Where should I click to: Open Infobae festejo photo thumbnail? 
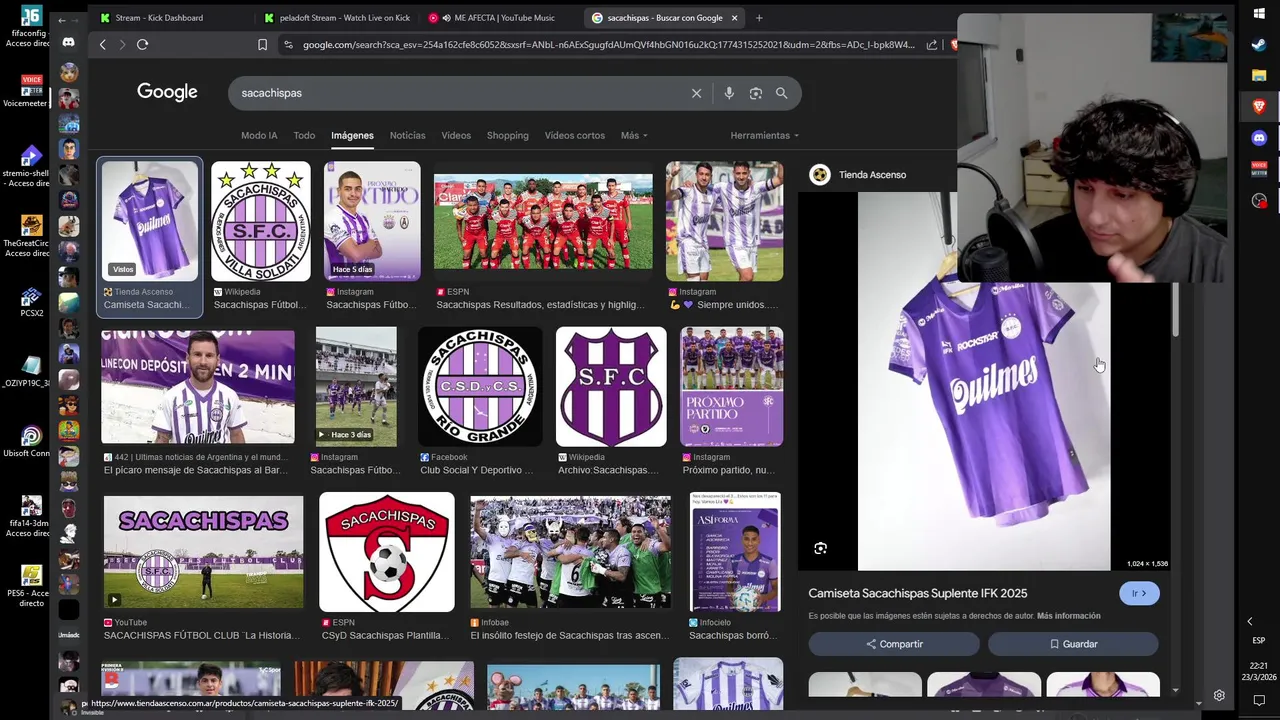[571, 552]
